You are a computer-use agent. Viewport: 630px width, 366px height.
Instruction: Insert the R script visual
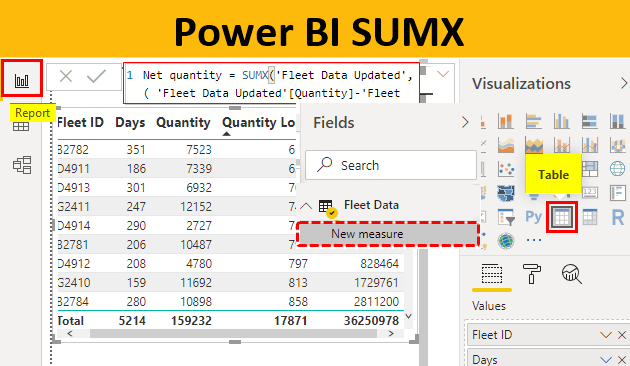(x=618, y=217)
